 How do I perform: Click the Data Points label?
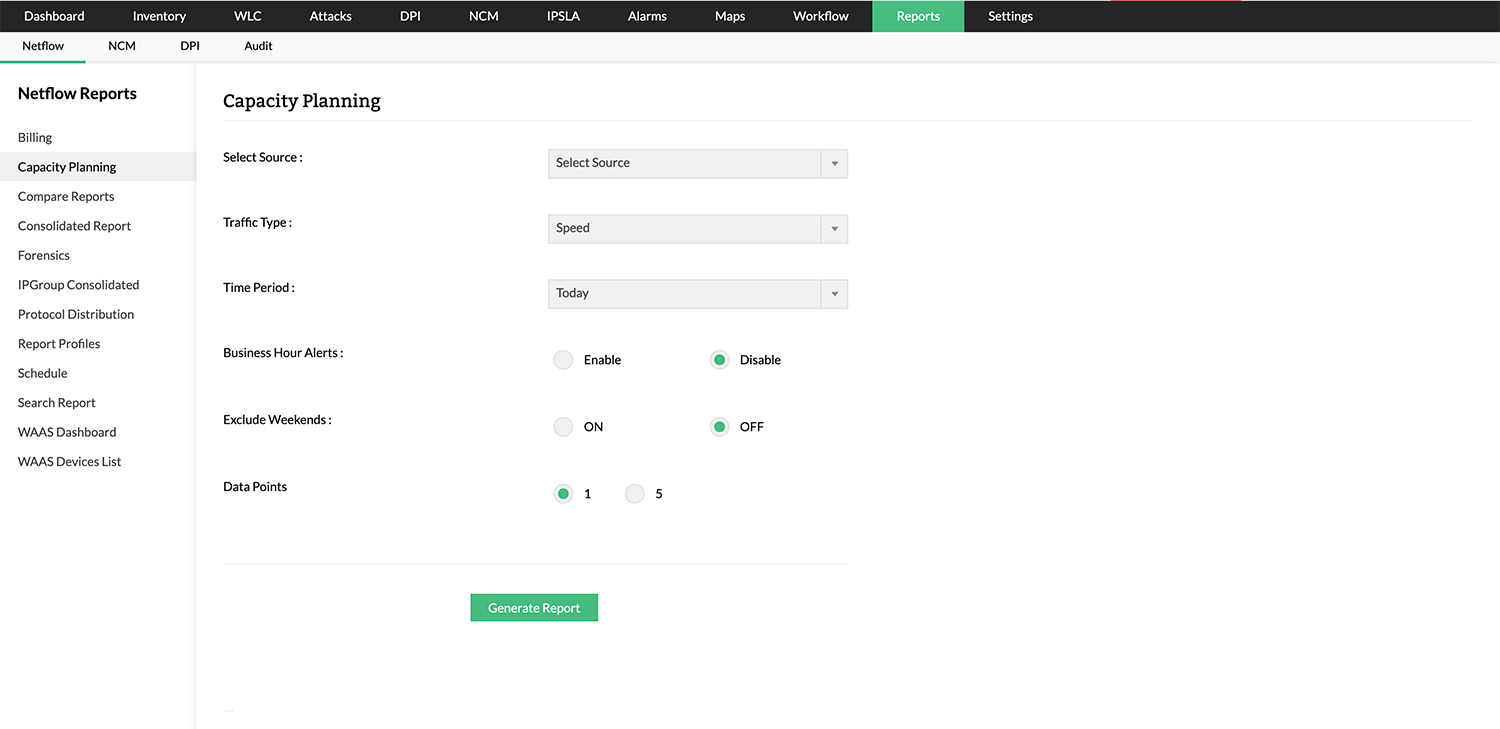coord(255,487)
